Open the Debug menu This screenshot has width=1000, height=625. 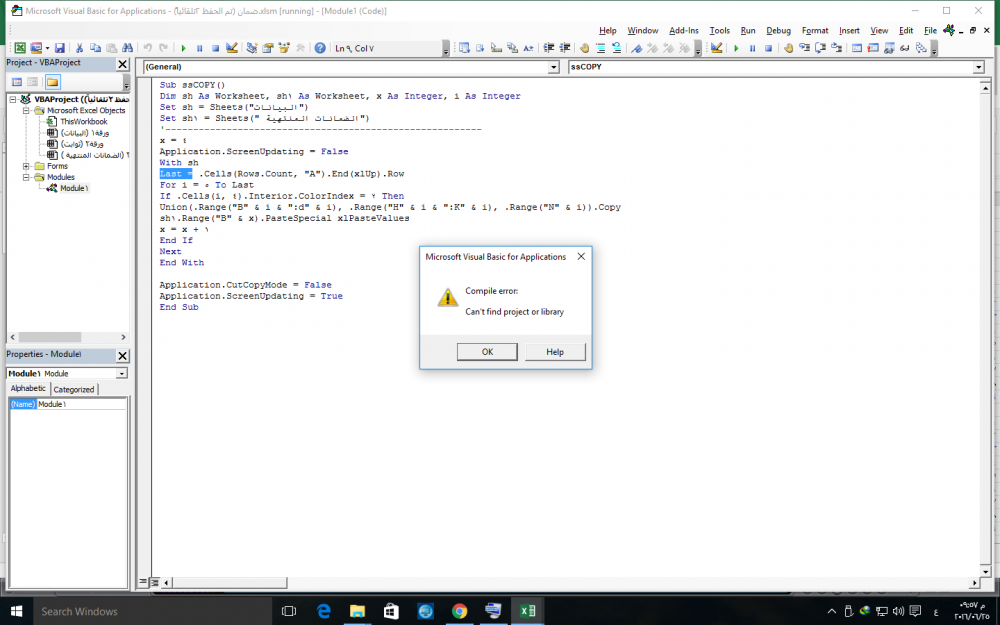pos(778,31)
